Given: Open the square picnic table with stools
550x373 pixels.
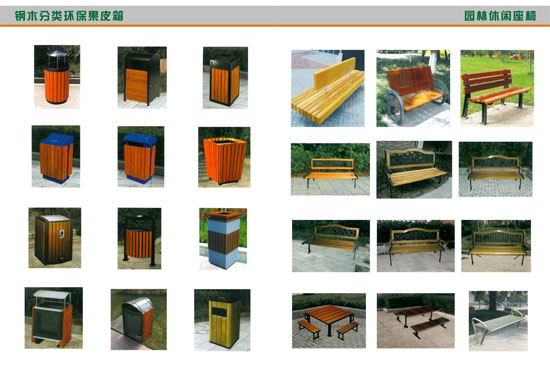Looking at the screenshot, I should click(329, 321).
